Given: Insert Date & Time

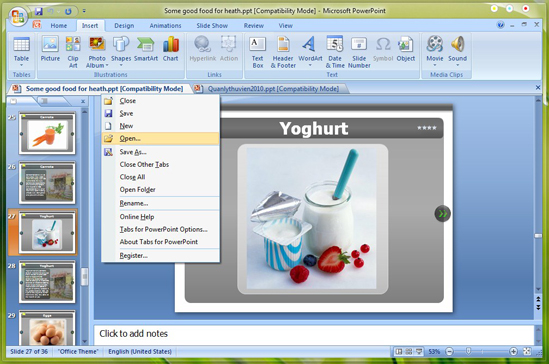Looking at the screenshot, I should (x=335, y=52).
